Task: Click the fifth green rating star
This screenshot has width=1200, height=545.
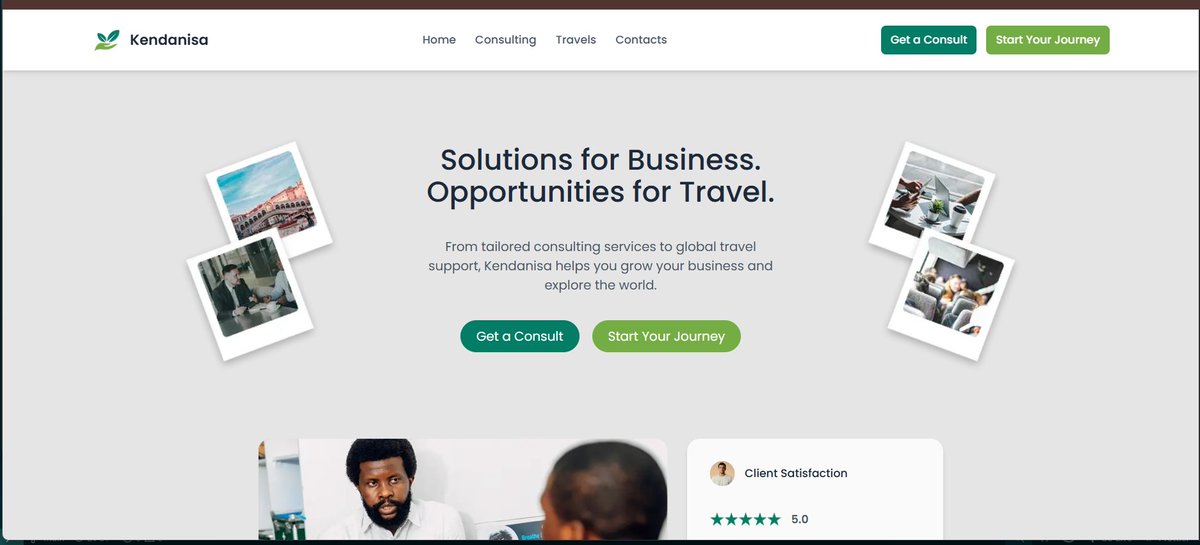Action: [x=774, y=519]
